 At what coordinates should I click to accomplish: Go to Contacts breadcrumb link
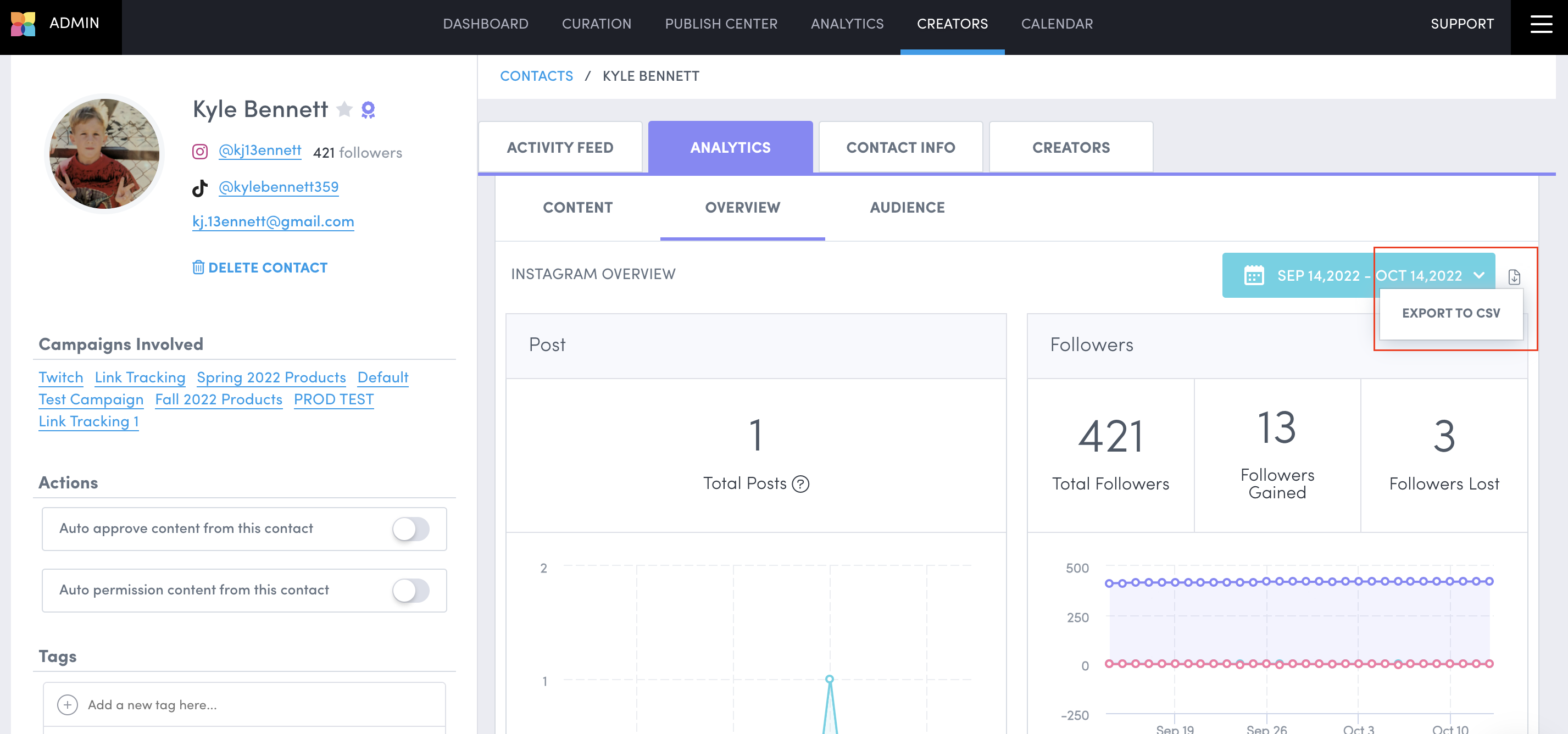pyautogui.click(x=536, y=76)
